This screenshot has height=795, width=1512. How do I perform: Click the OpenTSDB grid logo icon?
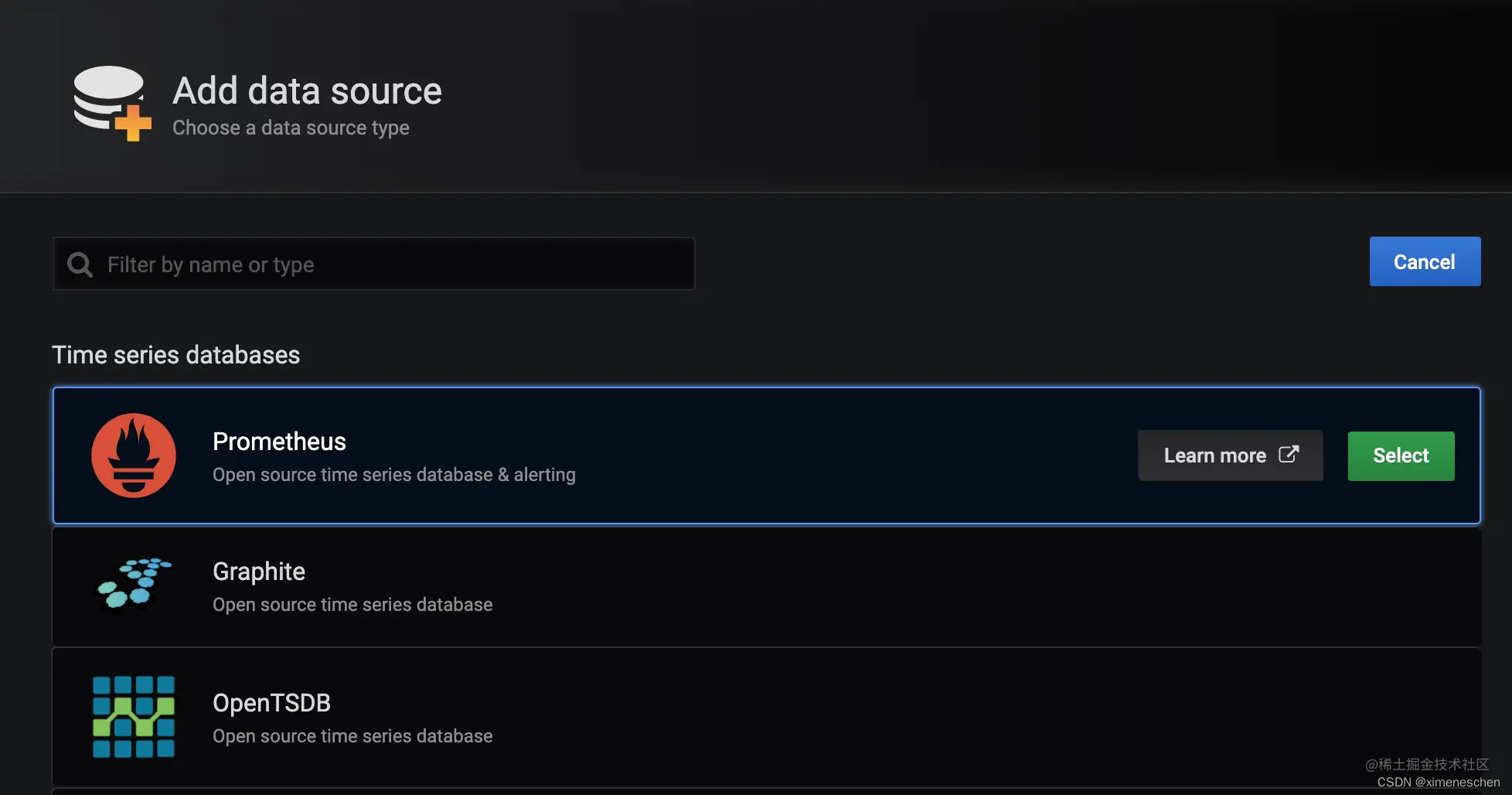pyautogui.click(x=134, y=716)
